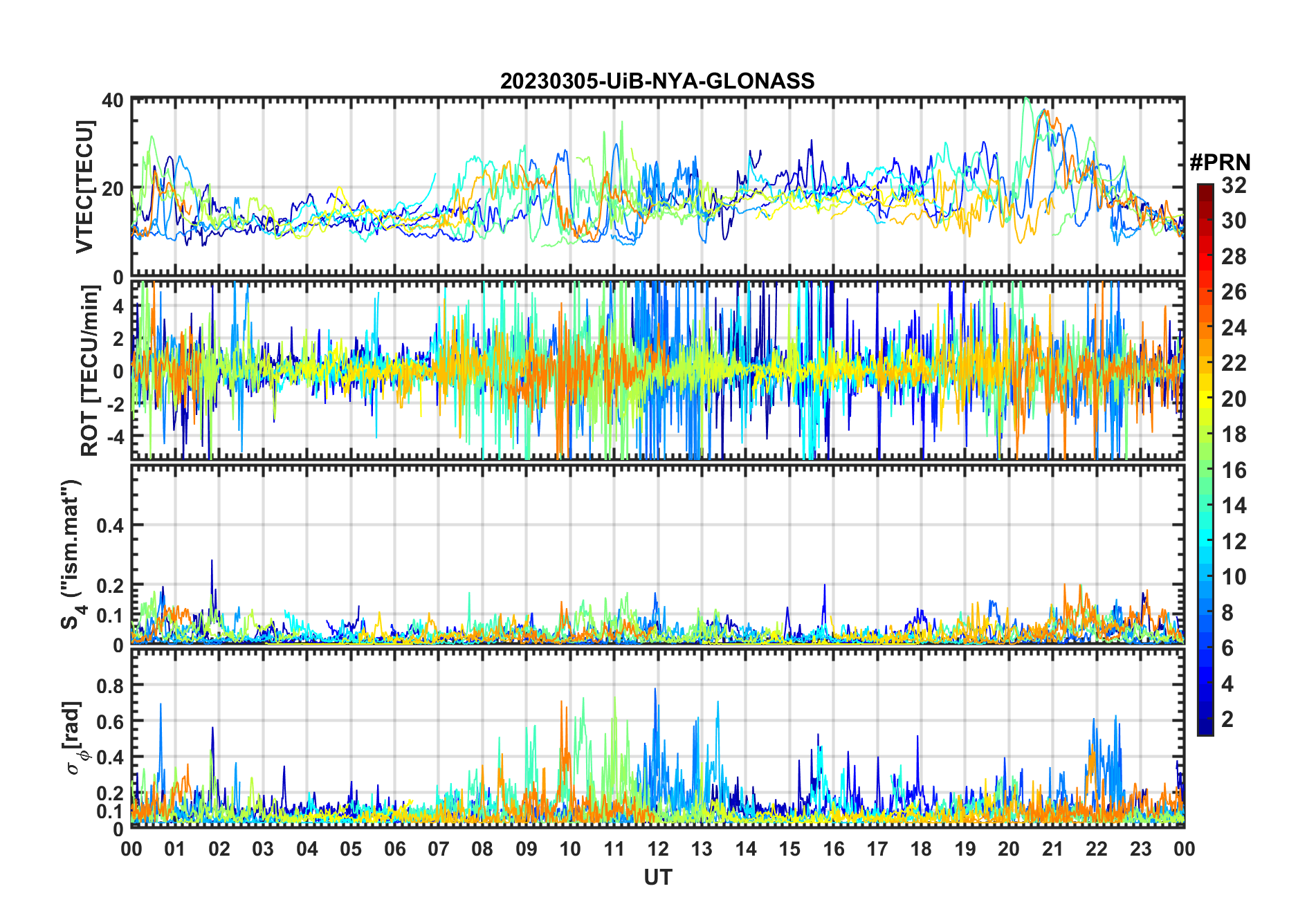Click colorbar tick label 12
Image resolution: width=1316 pixels, height=920 pixels.
tap(1234, 542)
